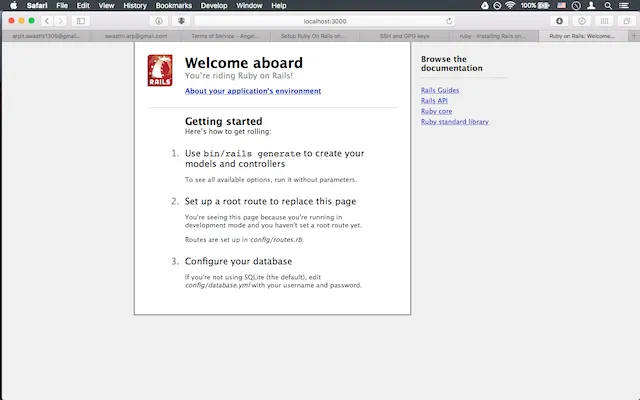Click the four vertical bars toolbar icon
Image resolution: width=640 pixels, height=400 pixels.
(x=604, y=21)
